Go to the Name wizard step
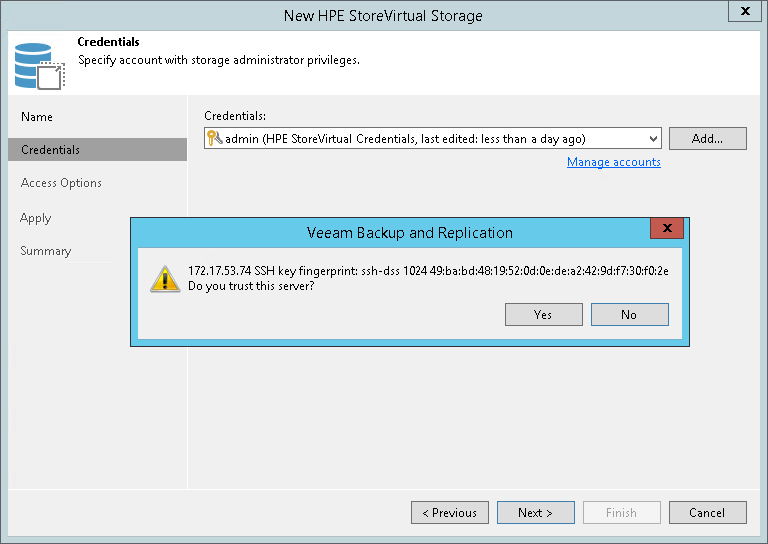 coord(37,117)
